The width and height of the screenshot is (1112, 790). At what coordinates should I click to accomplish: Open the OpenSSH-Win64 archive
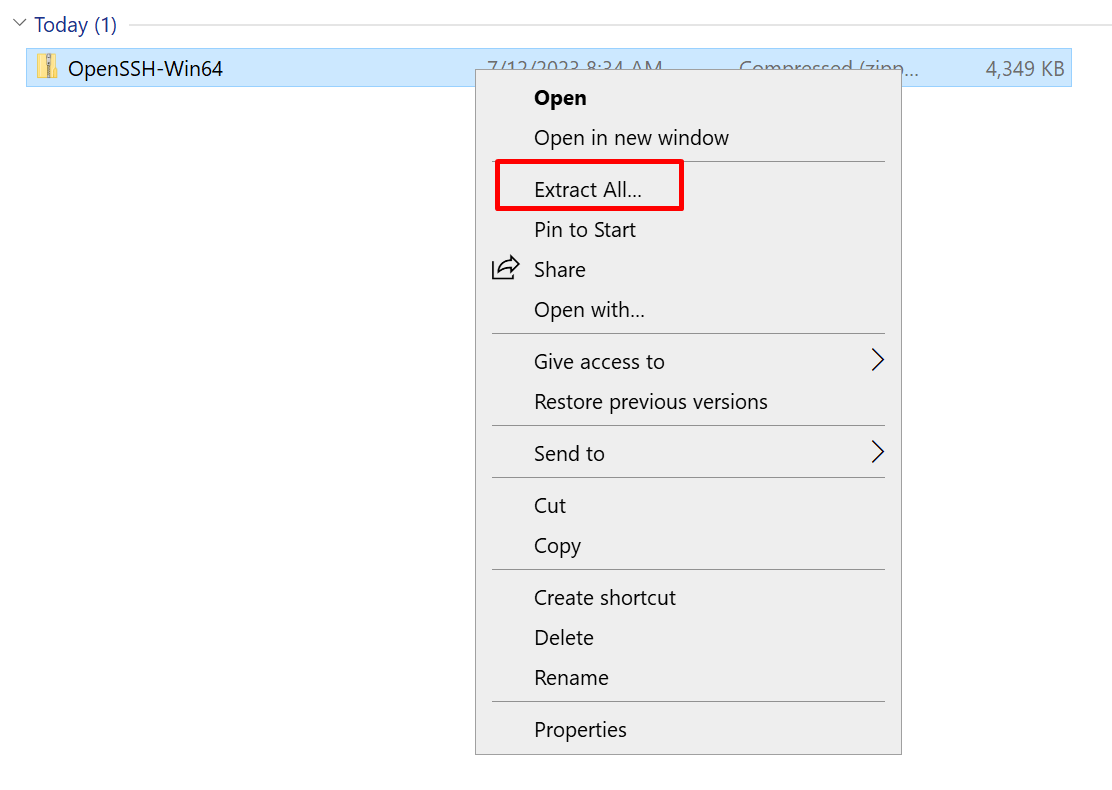559,97
